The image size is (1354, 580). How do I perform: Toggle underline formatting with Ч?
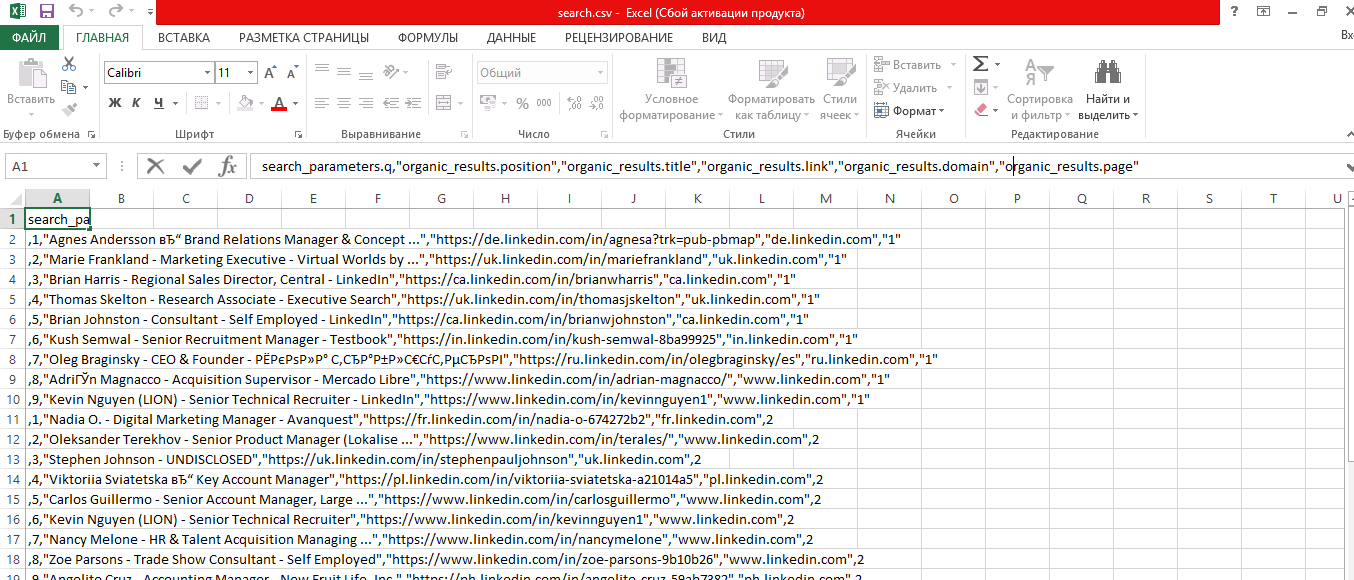tap(157, 103)
